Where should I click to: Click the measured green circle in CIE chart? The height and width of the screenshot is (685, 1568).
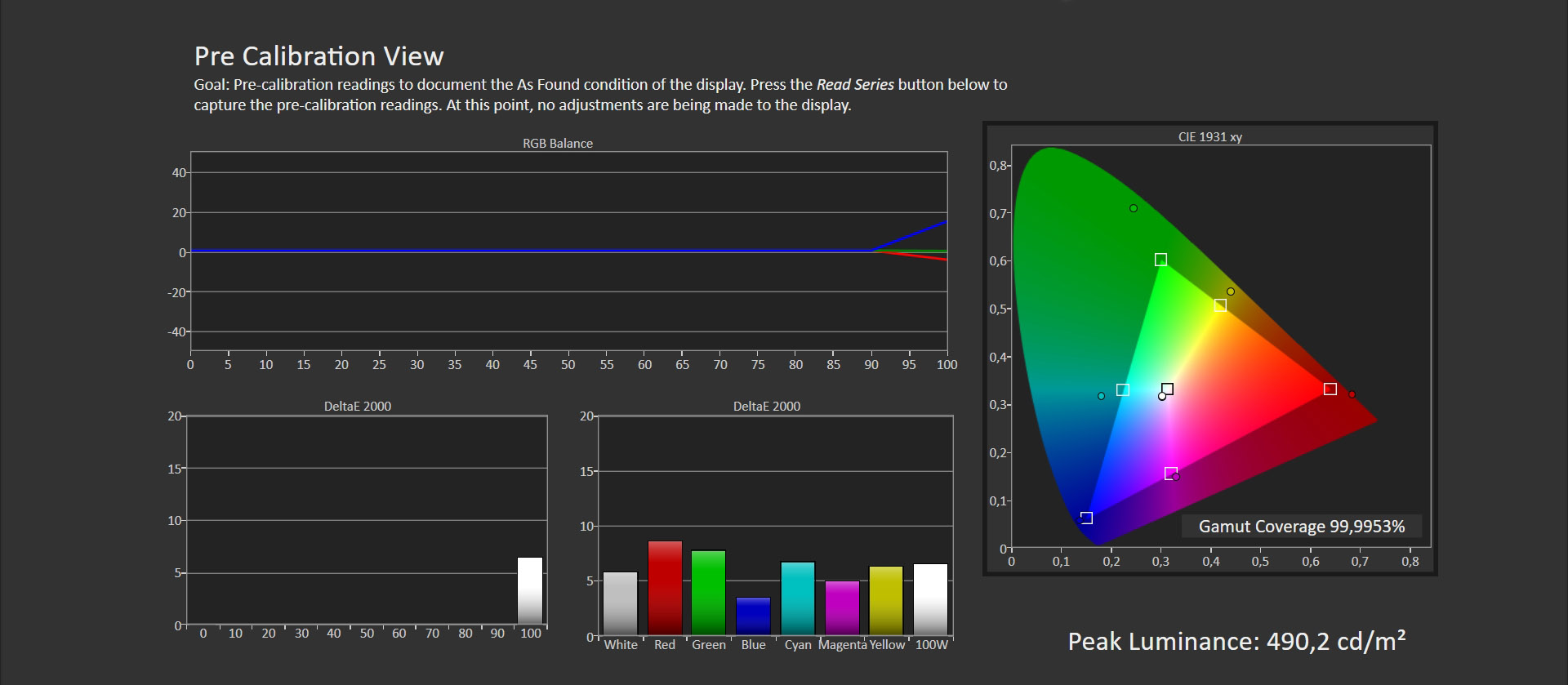pyautogui.click(x=1134, y=208)
